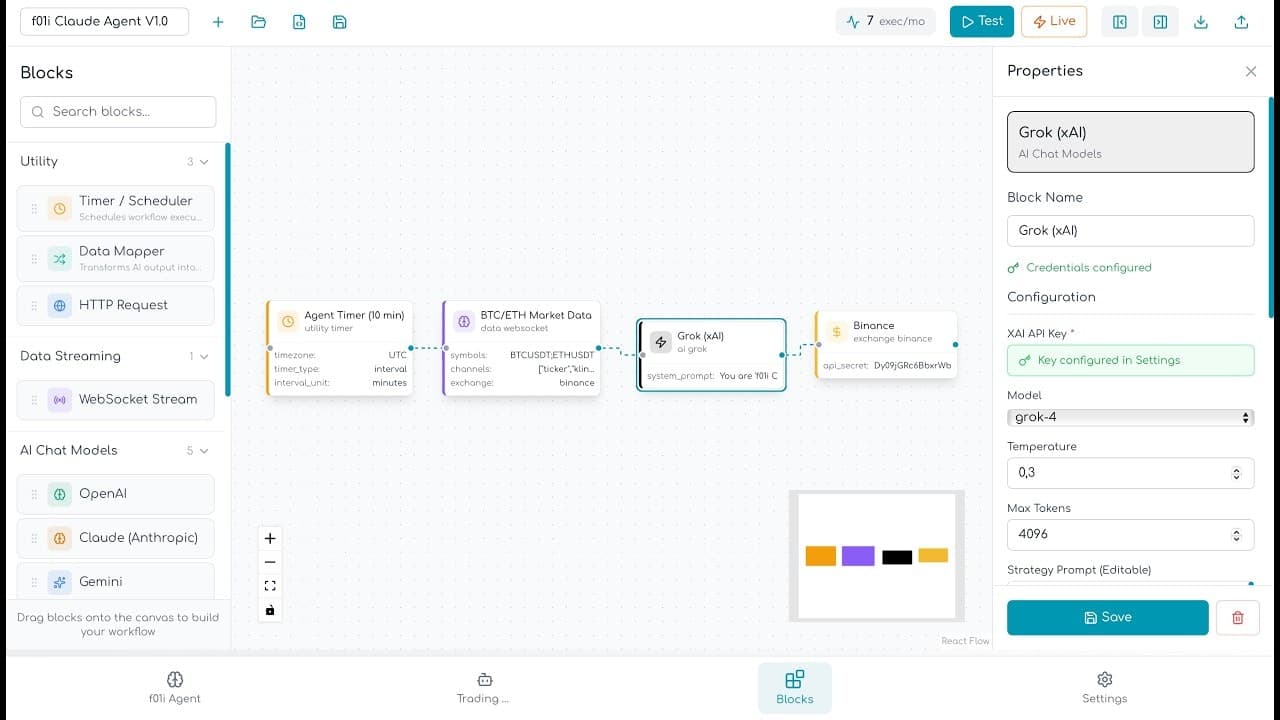Upload the workflow with the export icon
The width and height of the screenshot is (1280, 720).
coord(1241,21)
